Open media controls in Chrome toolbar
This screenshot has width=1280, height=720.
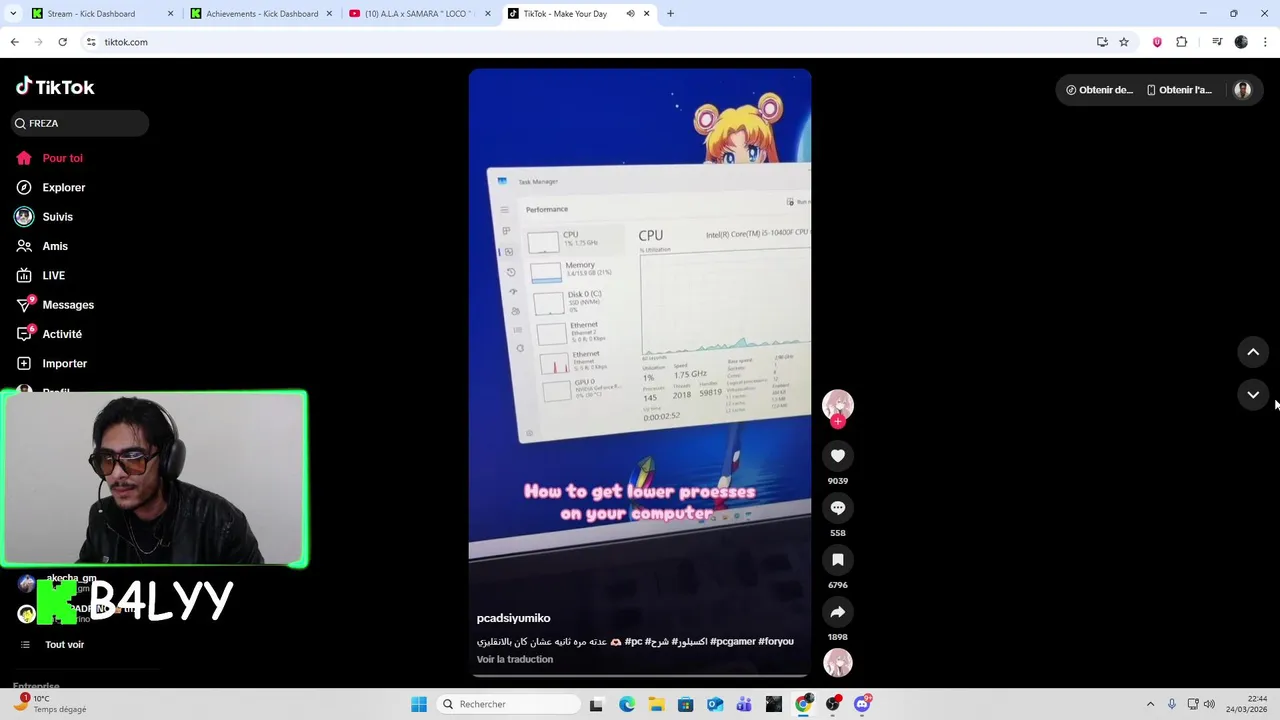click(x=1217, y=42)
